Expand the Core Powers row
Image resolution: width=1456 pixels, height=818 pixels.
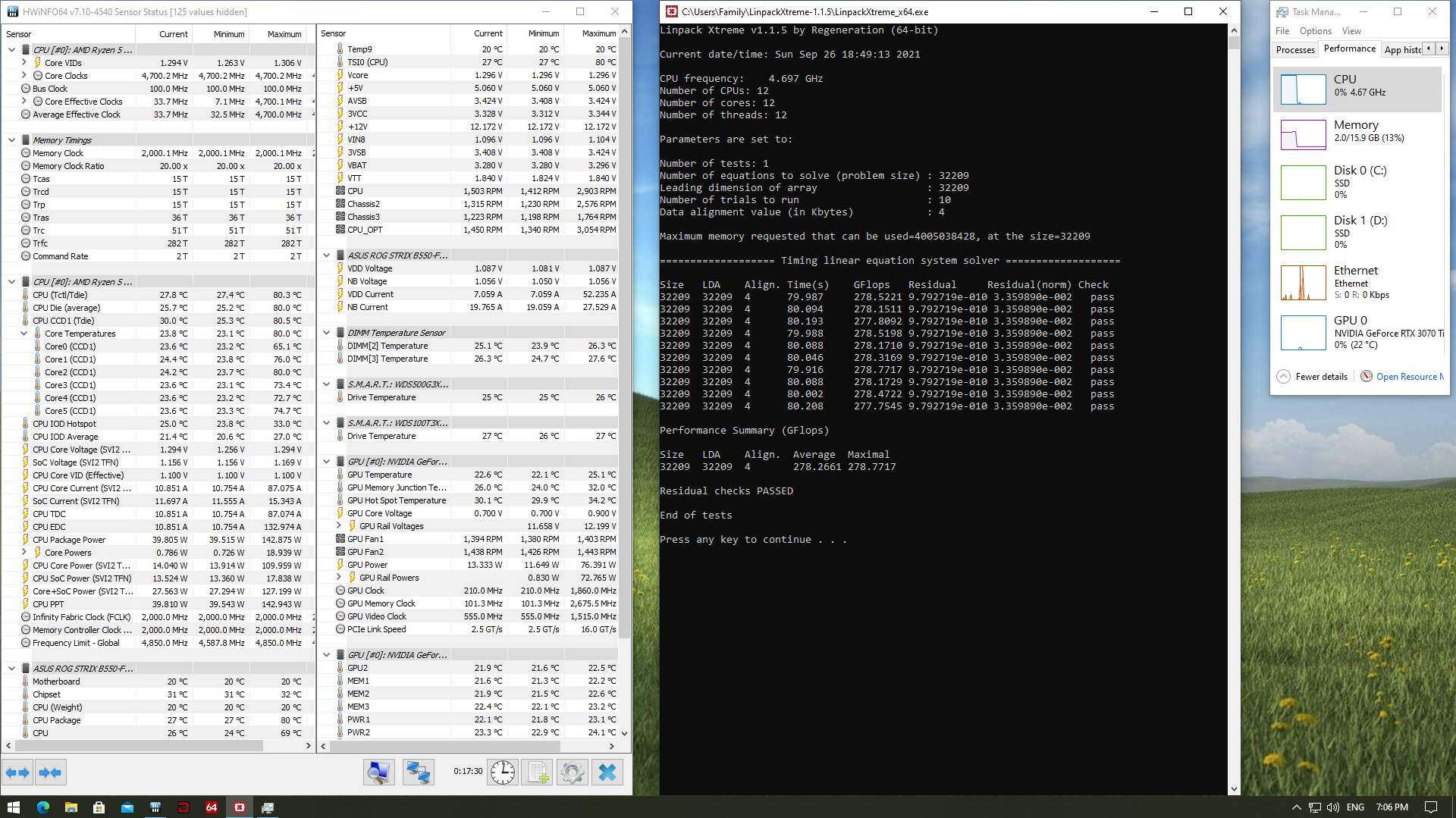pyautogui.click(x=24, y=553)
